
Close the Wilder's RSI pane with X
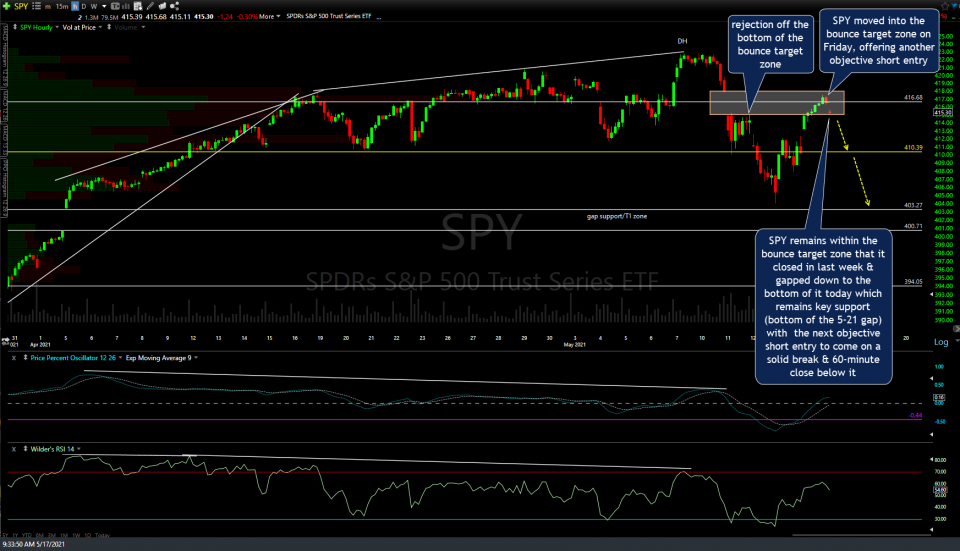tap(13, 449)
